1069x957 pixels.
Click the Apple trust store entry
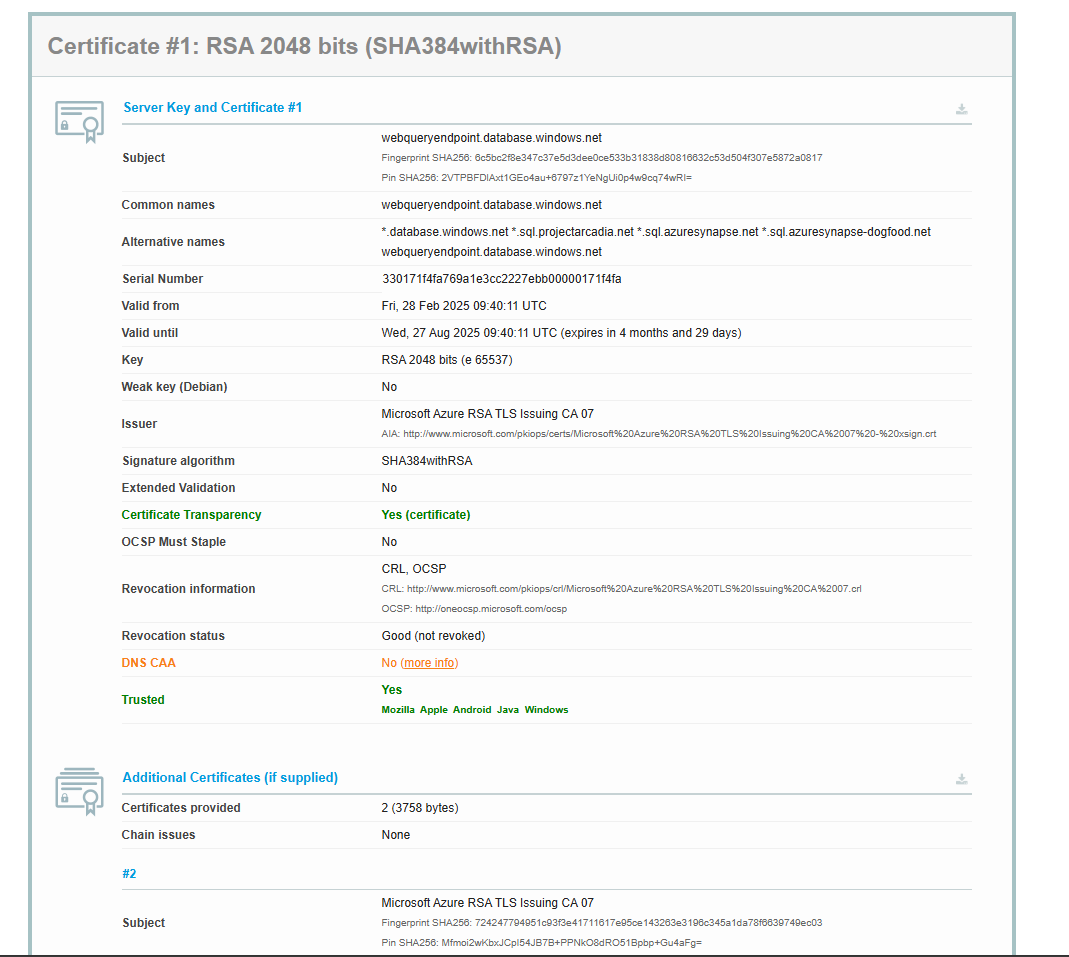pyautogui.click(x=434, y=710)
